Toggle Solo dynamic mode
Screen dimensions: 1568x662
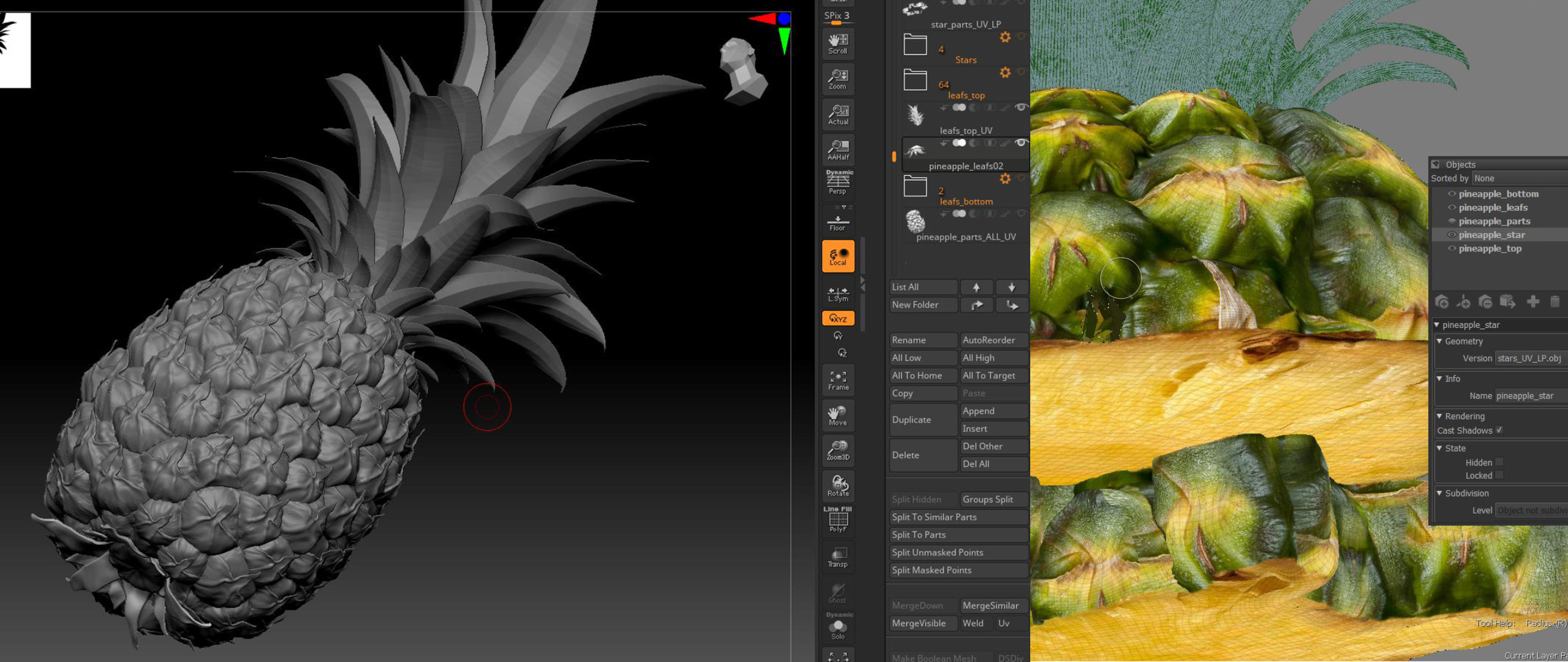point(838,626)
